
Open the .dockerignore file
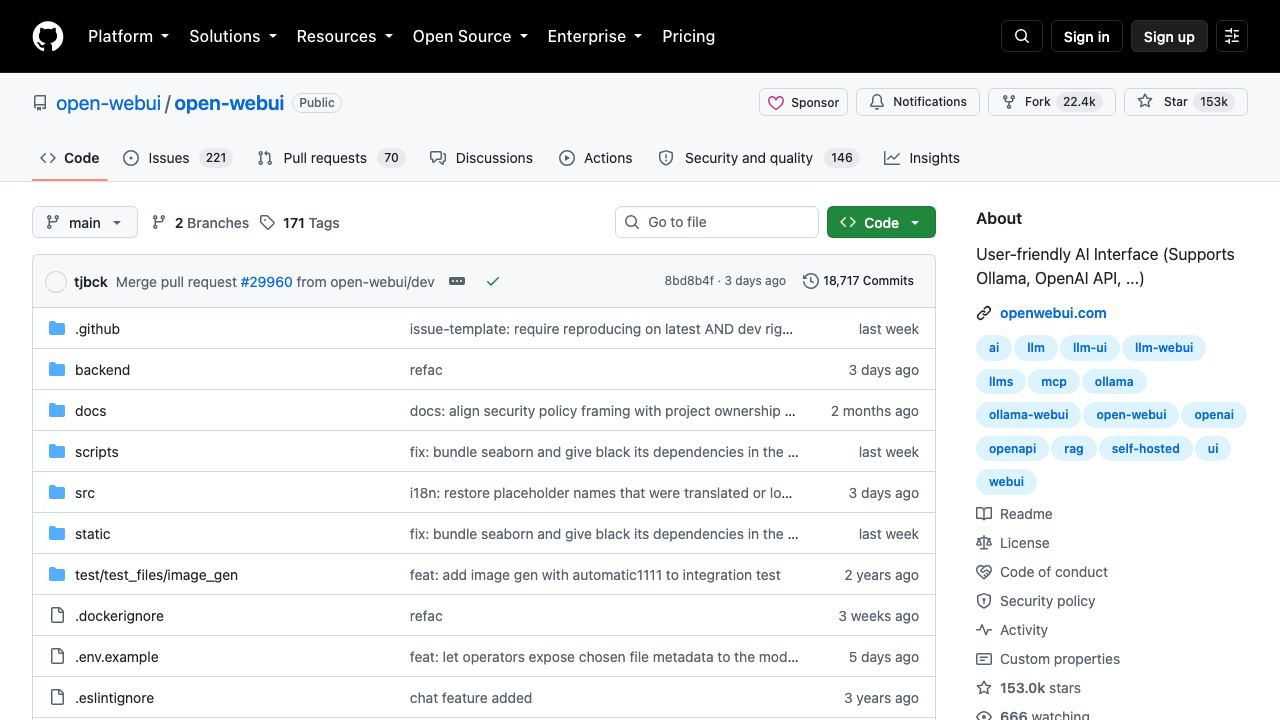[x=119, y=616]
